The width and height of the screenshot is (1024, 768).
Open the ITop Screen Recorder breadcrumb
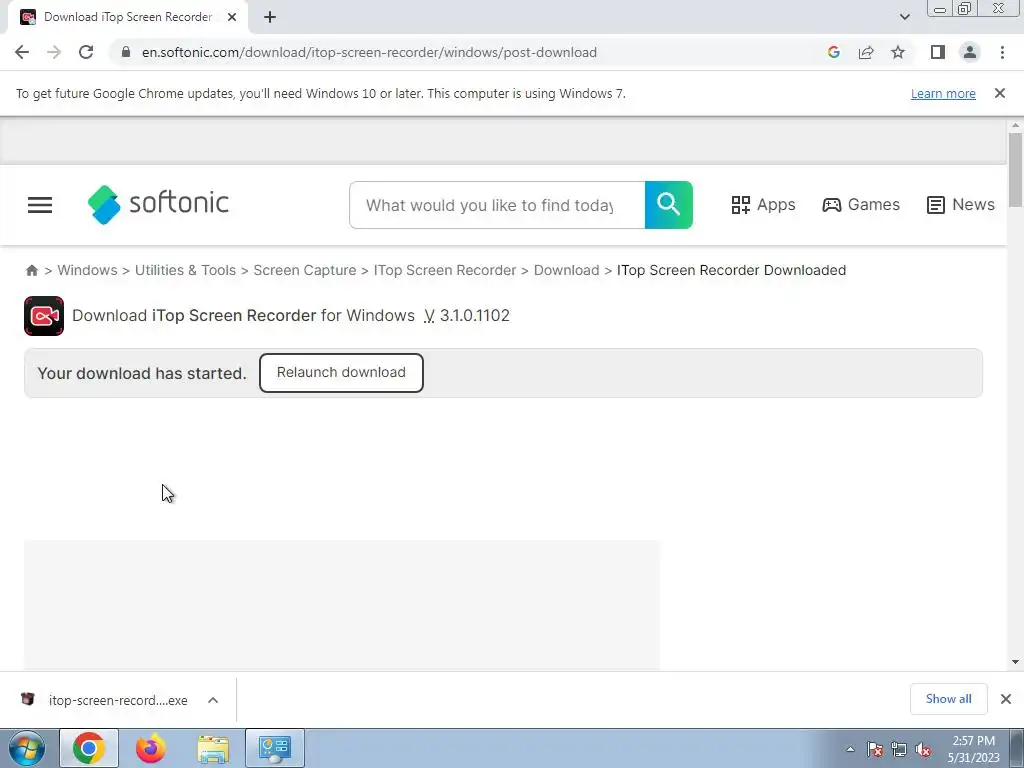pyautogui.click(x=445, y=270)
